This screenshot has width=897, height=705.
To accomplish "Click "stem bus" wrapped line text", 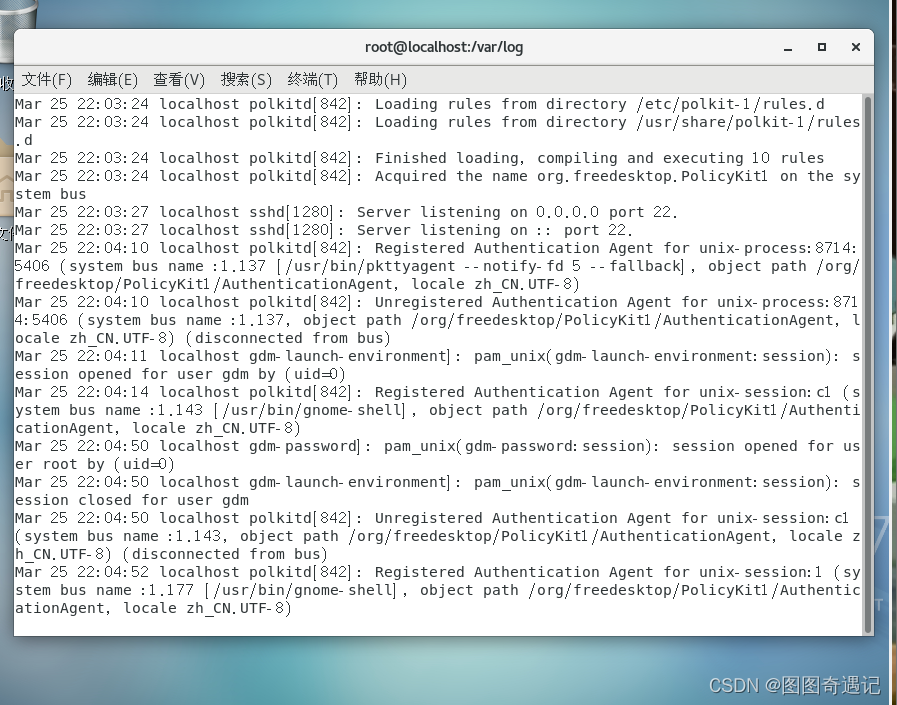I will point(50,195).
